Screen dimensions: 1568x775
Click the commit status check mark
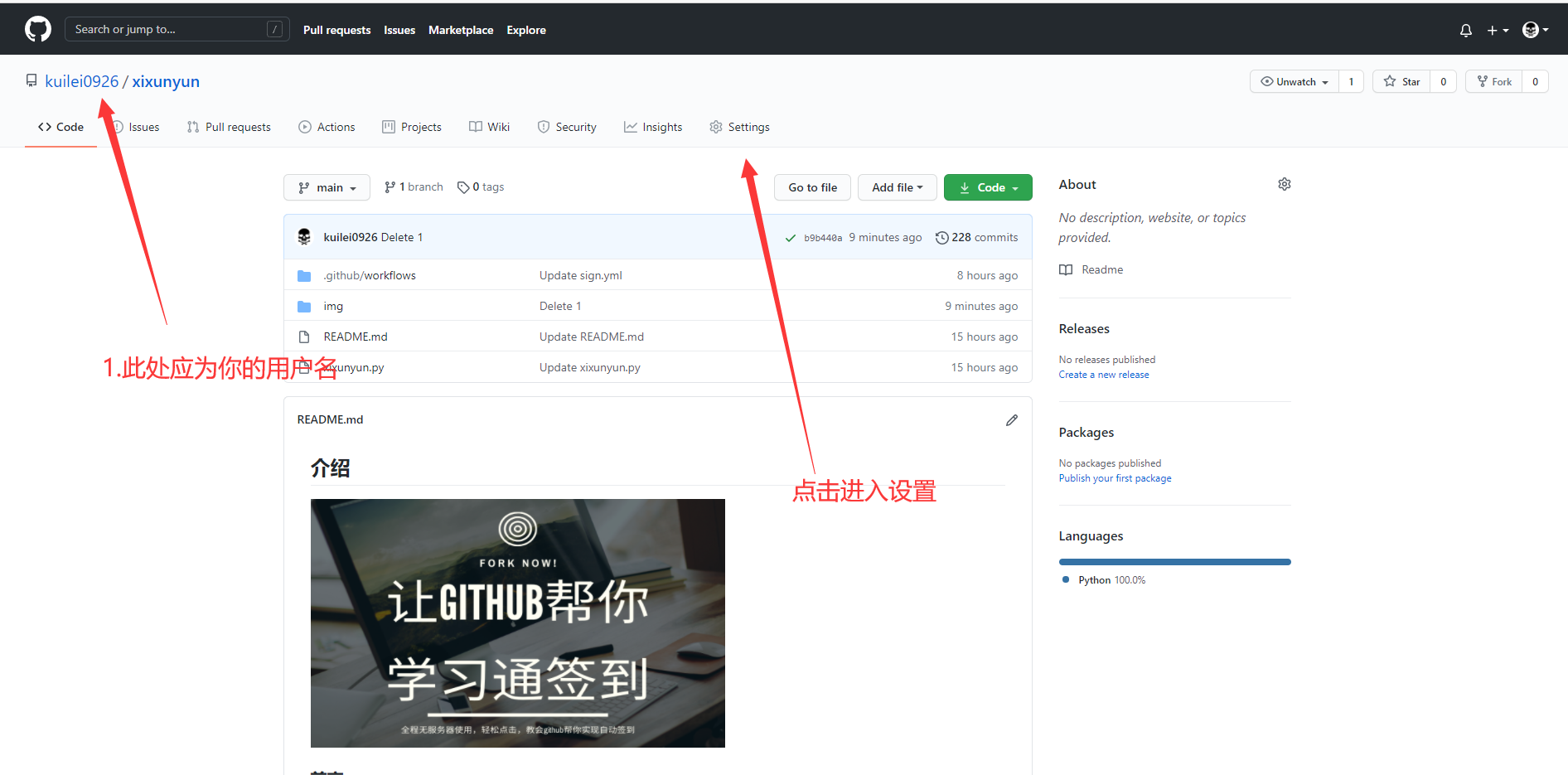[x=791, y=238]
